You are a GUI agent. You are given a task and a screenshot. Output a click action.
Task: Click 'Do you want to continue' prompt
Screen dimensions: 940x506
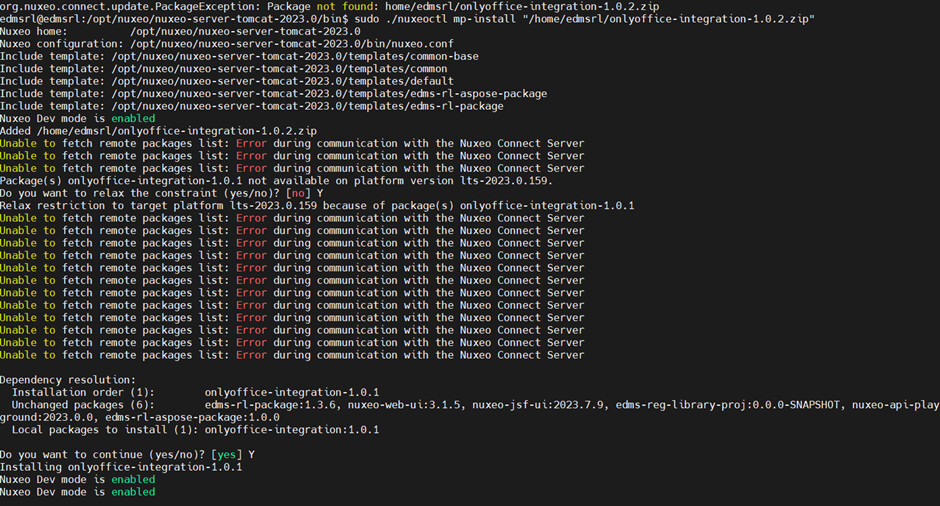[127, 454]
